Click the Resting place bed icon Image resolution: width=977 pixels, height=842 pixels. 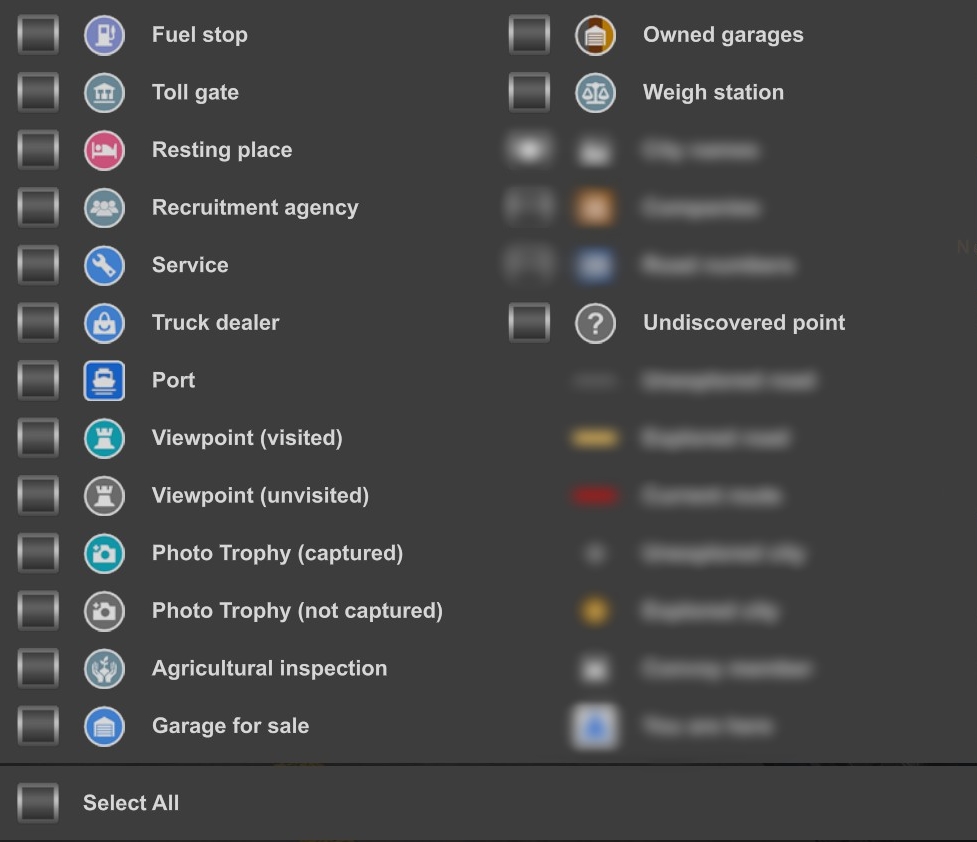104,151
